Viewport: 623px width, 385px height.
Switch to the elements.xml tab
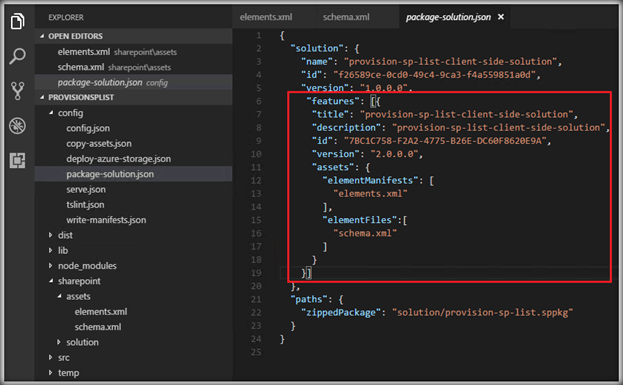point(266,17)
